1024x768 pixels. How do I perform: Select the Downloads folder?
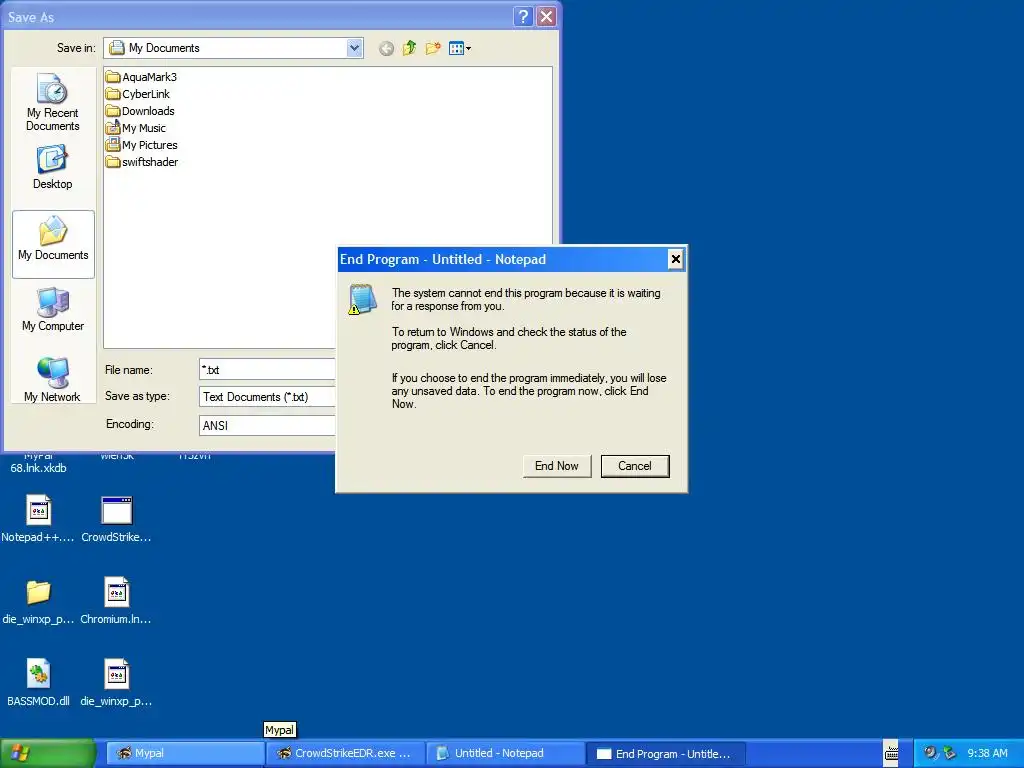click(x=140, y=111)
